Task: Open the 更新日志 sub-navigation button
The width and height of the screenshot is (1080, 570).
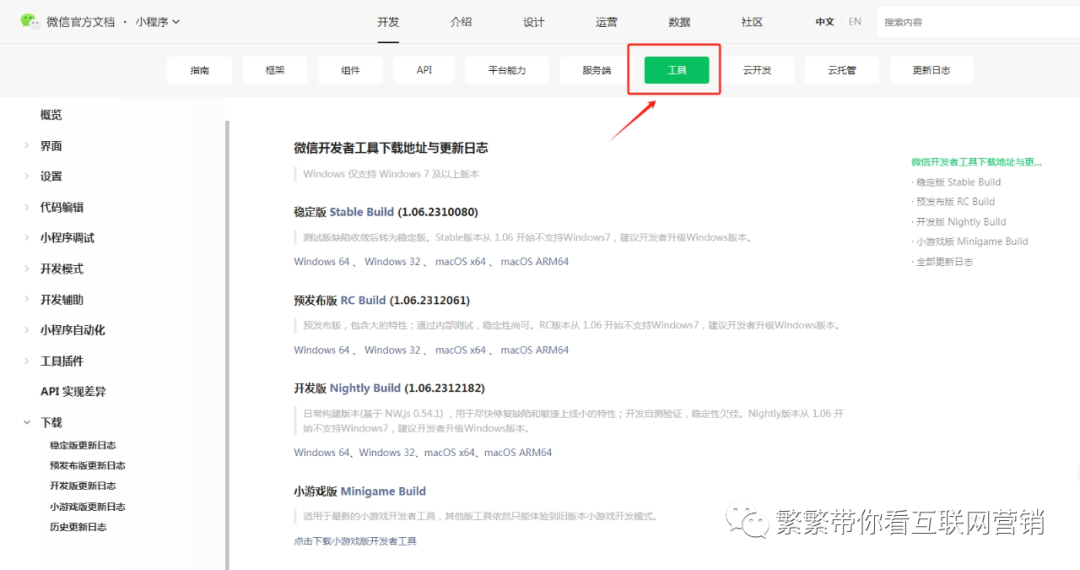Action: click(931, 70)
